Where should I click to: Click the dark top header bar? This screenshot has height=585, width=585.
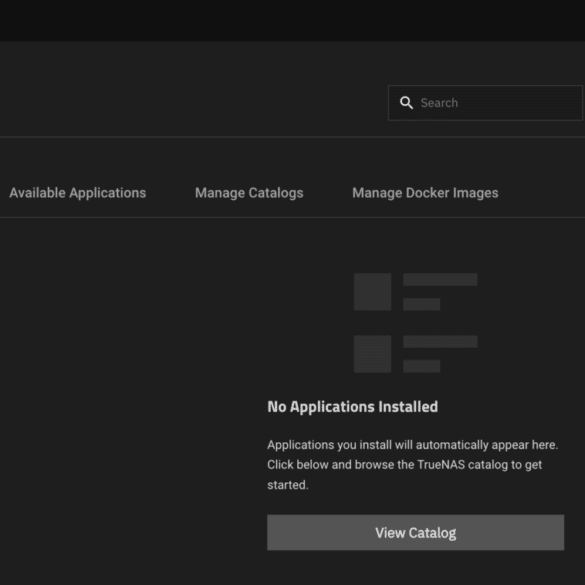292,21
